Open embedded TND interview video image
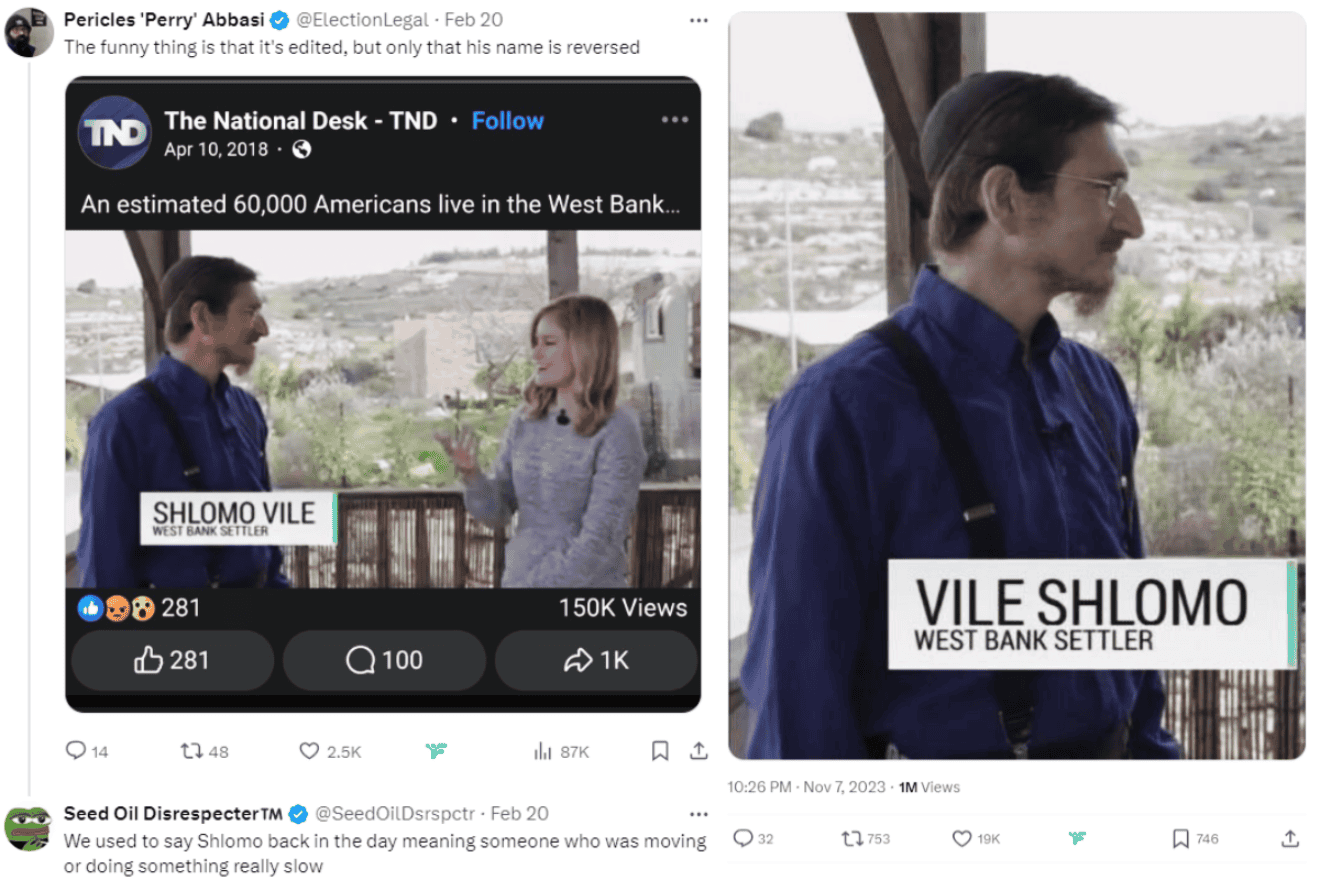 (383, 410)
